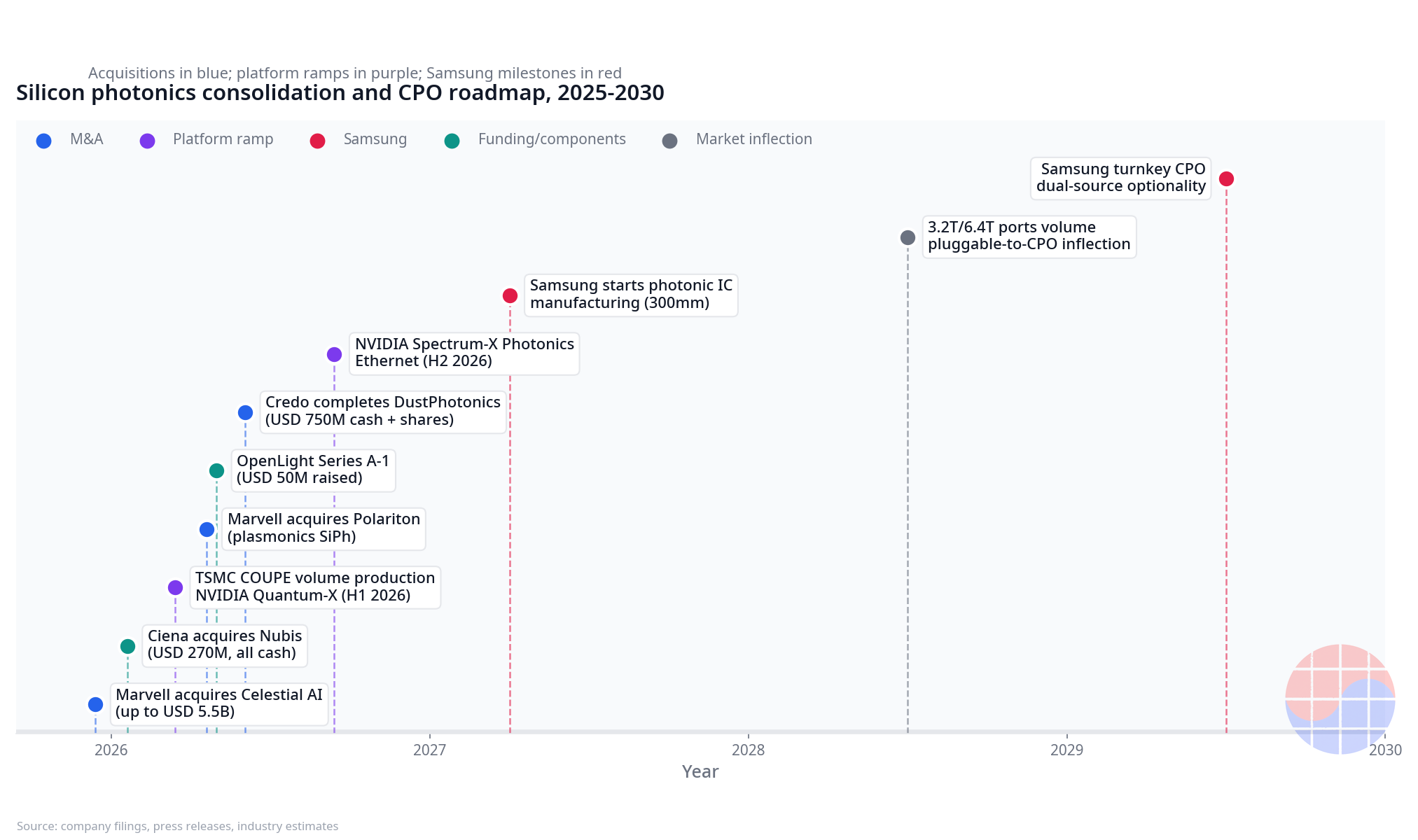Click Samsung starts photonic IC manufacturing marker
The width and height of the screenshot is (1418, 840).
[x=510, y=295]
